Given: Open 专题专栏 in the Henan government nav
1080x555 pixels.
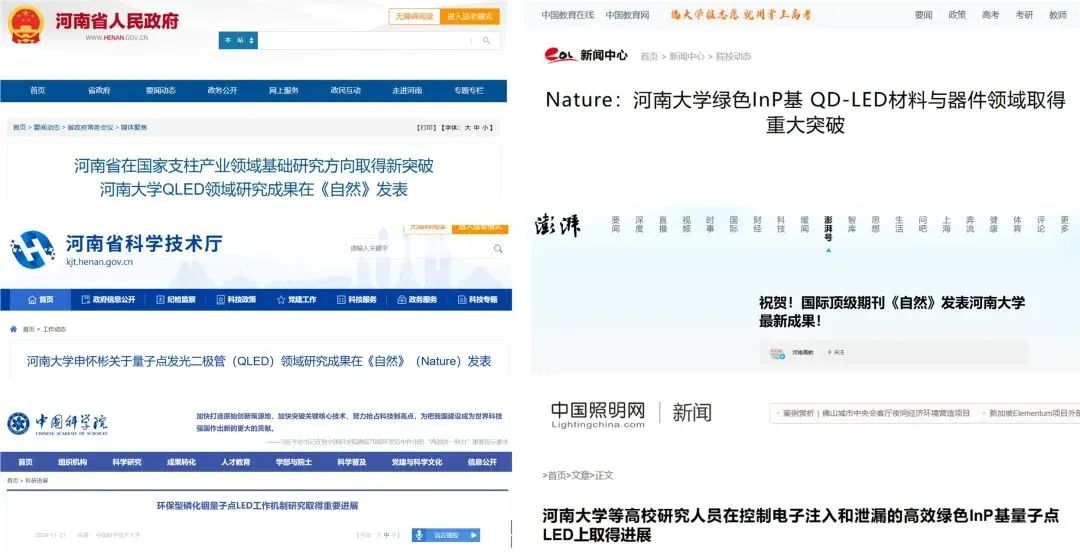Looking at the screenshot, I should pyautogui.click(x=468, y=90).
